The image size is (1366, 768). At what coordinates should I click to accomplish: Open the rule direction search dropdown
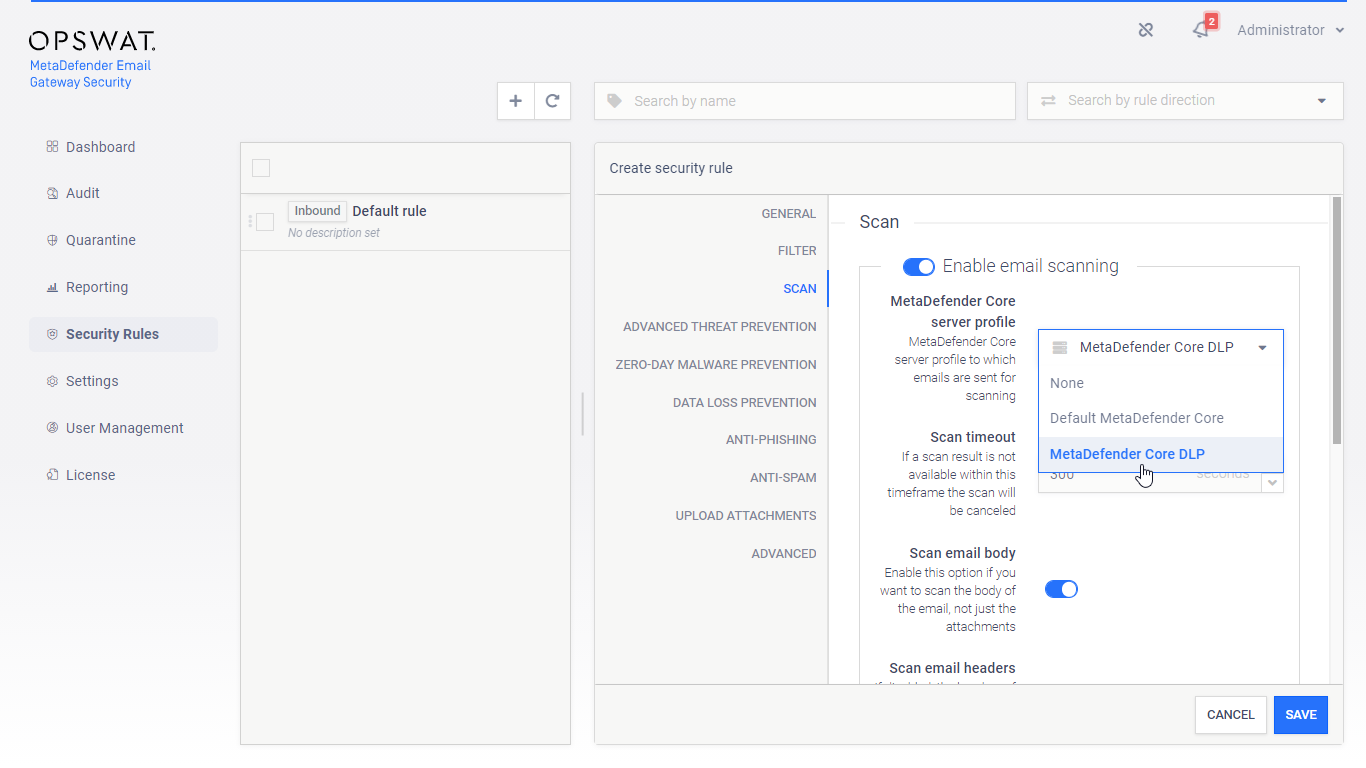[x=1185, y=101]
